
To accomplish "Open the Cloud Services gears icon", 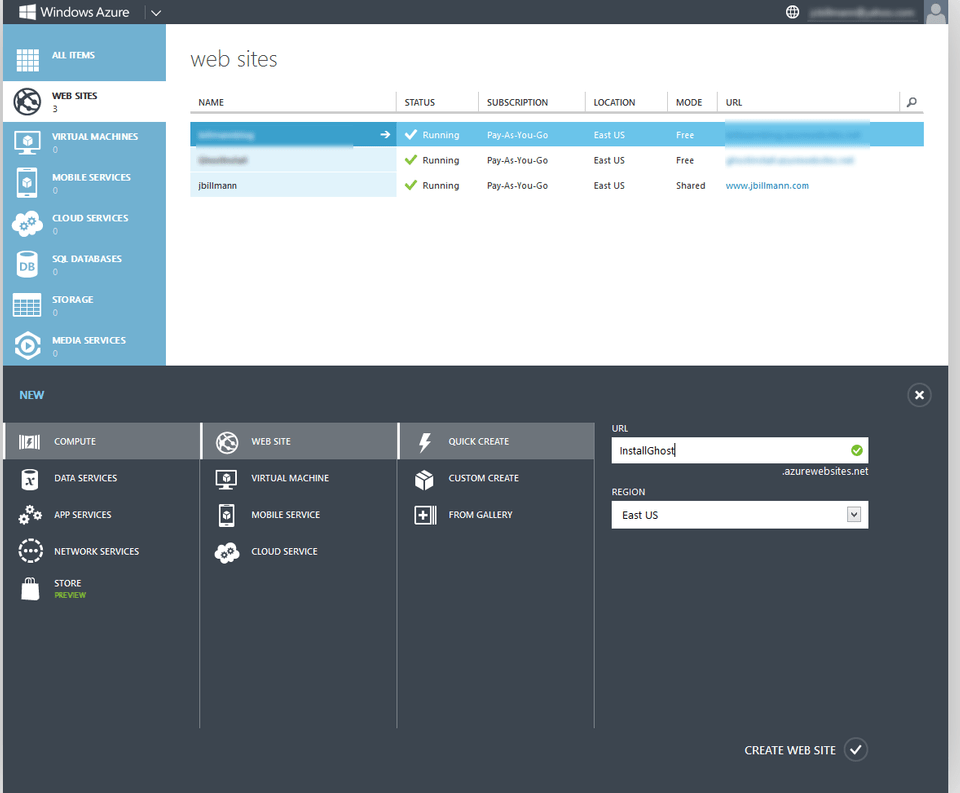I will coord(27,224).
